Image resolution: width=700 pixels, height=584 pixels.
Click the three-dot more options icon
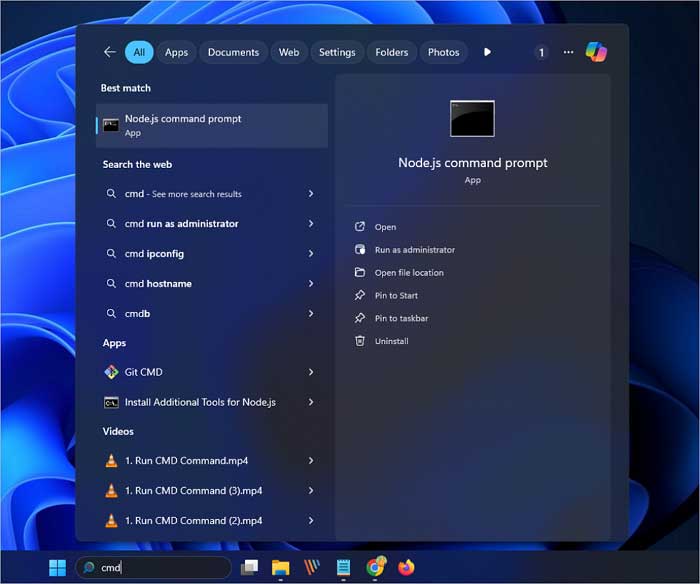[568, 52]
